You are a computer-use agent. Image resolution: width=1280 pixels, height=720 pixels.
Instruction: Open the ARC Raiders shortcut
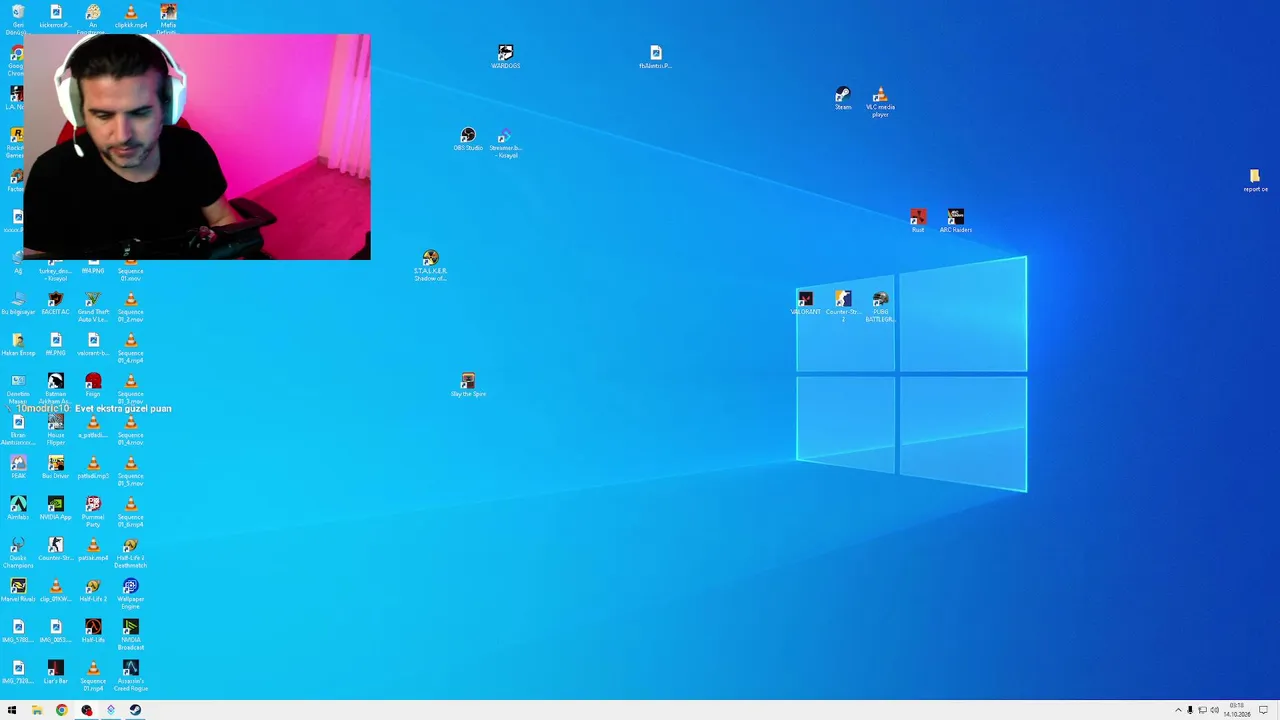pos(955,221)
